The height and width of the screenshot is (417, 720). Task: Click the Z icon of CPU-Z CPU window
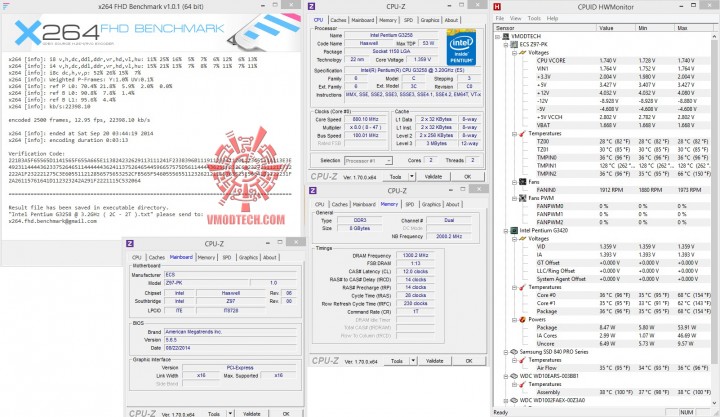(312, 6)
